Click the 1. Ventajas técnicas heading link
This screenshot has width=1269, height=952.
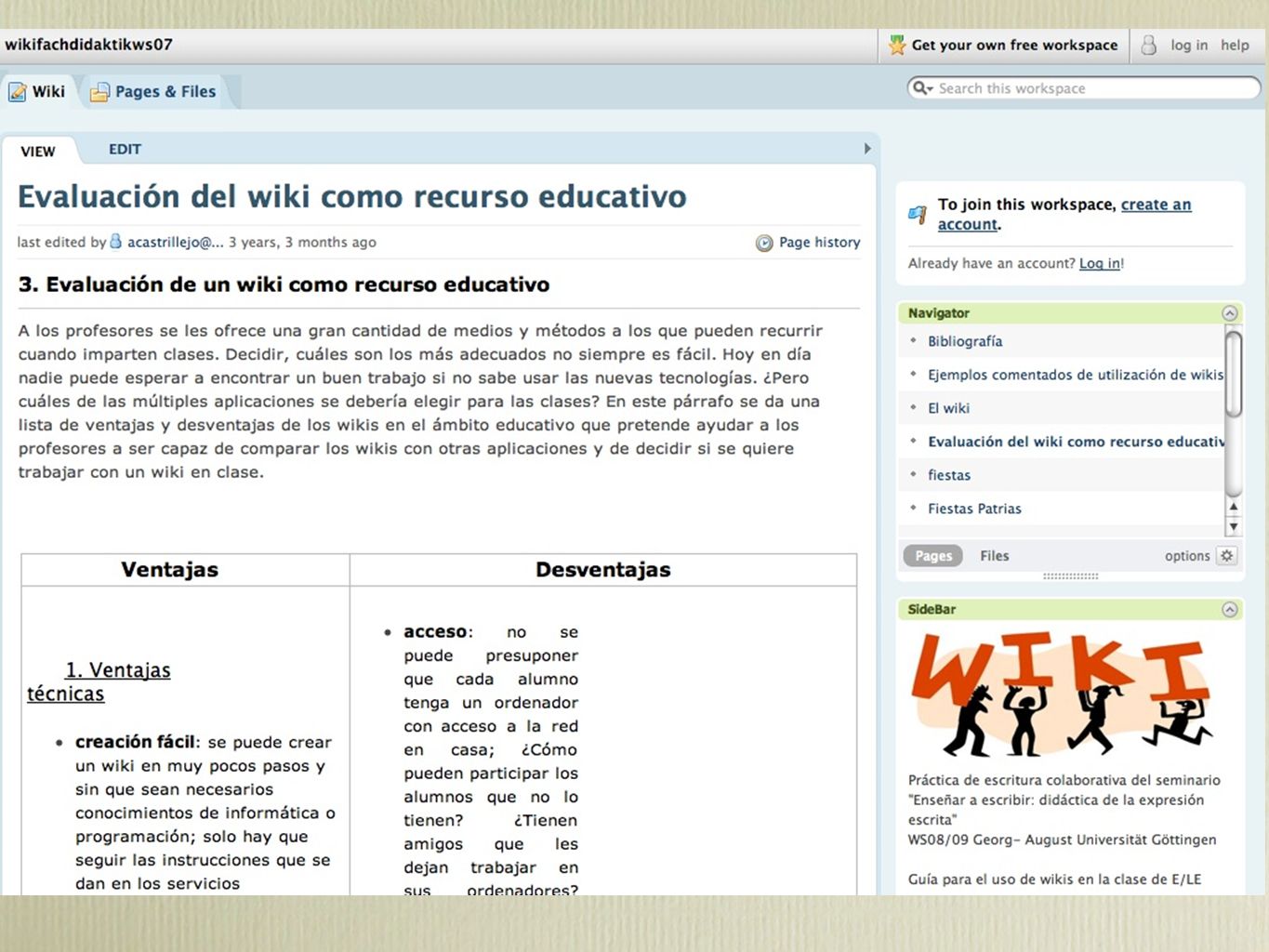point(99,681)
